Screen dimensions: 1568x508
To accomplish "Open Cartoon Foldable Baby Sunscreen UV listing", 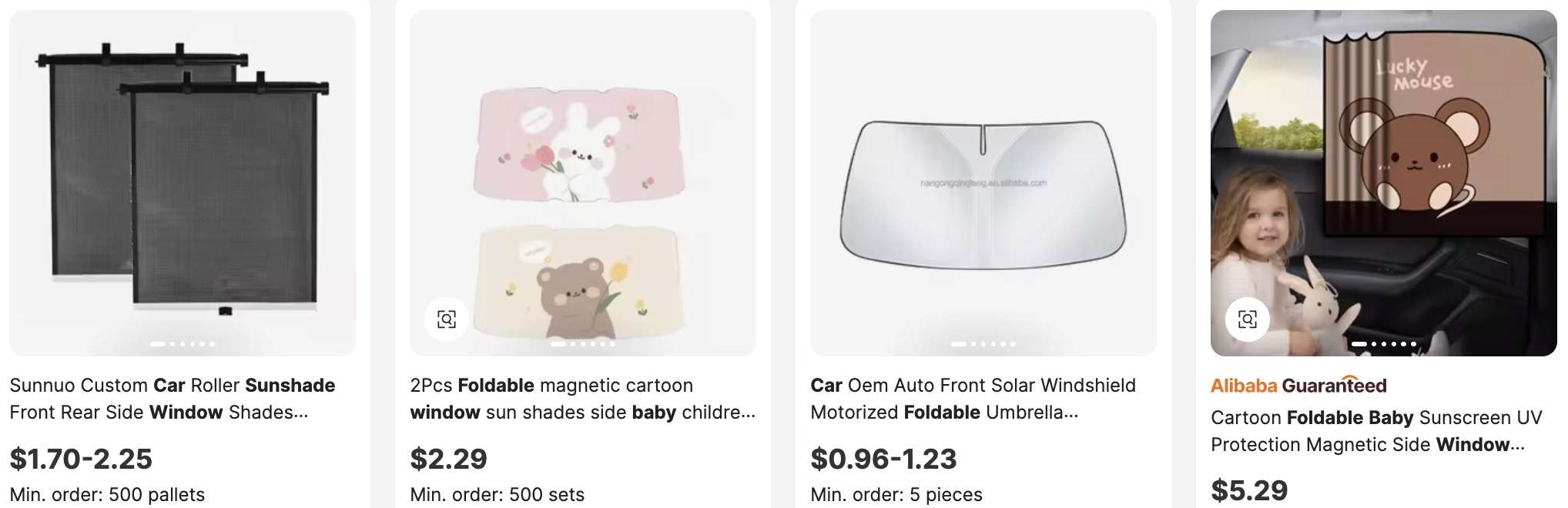I will click(x=1376, y=431).
